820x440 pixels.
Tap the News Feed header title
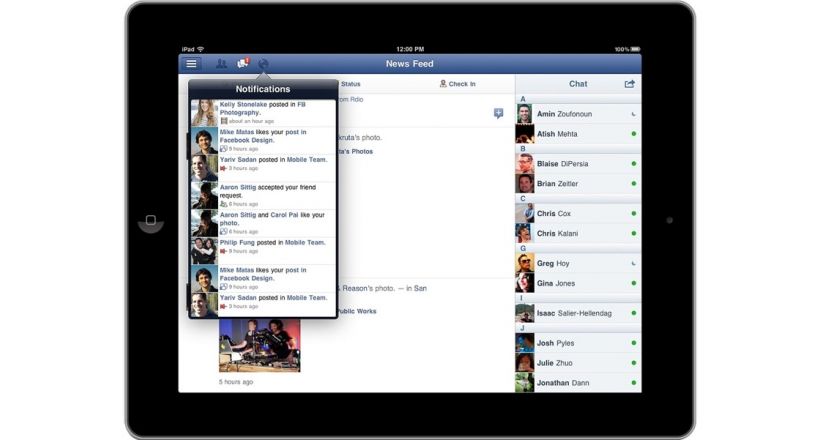tap(409, 64)
